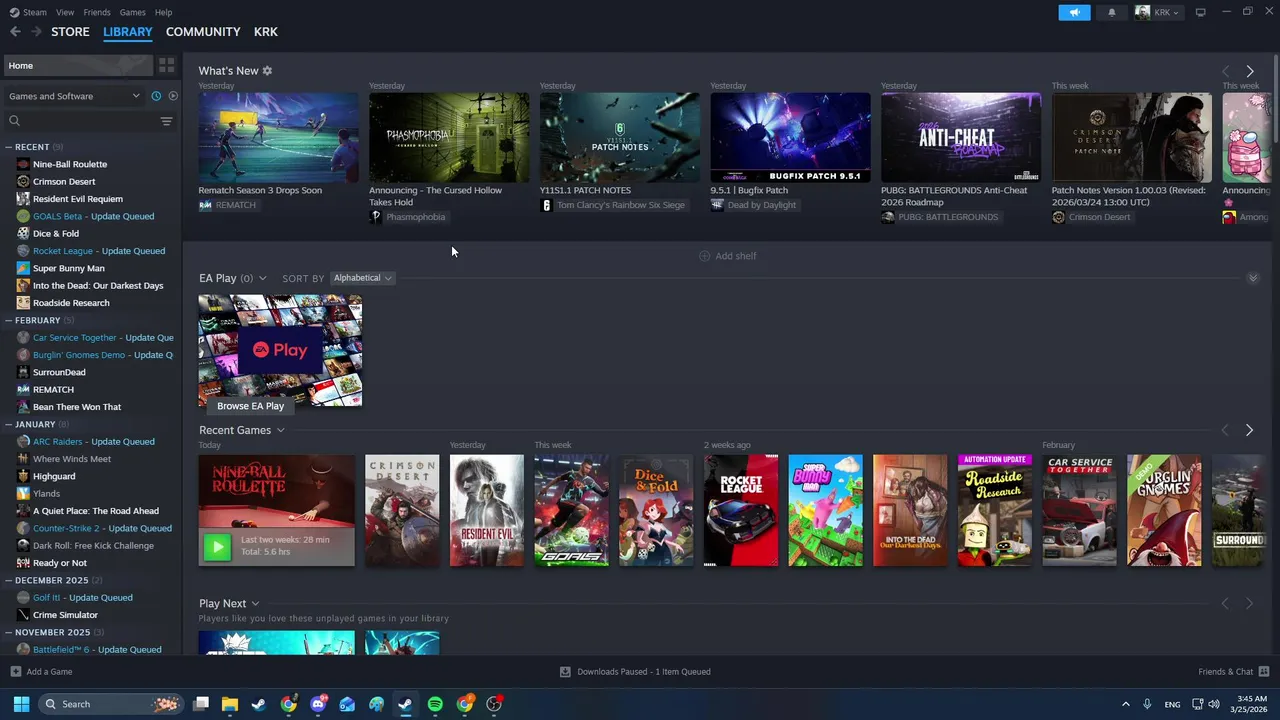Select the Home button in sidebar
This screenshot has width=1280, height=720.
coord(78,65)
